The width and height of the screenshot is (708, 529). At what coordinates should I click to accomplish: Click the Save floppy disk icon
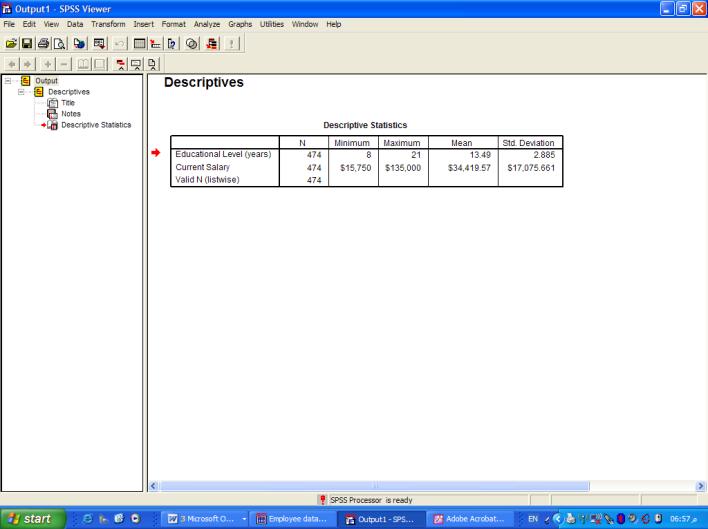(x=27, y=43)
